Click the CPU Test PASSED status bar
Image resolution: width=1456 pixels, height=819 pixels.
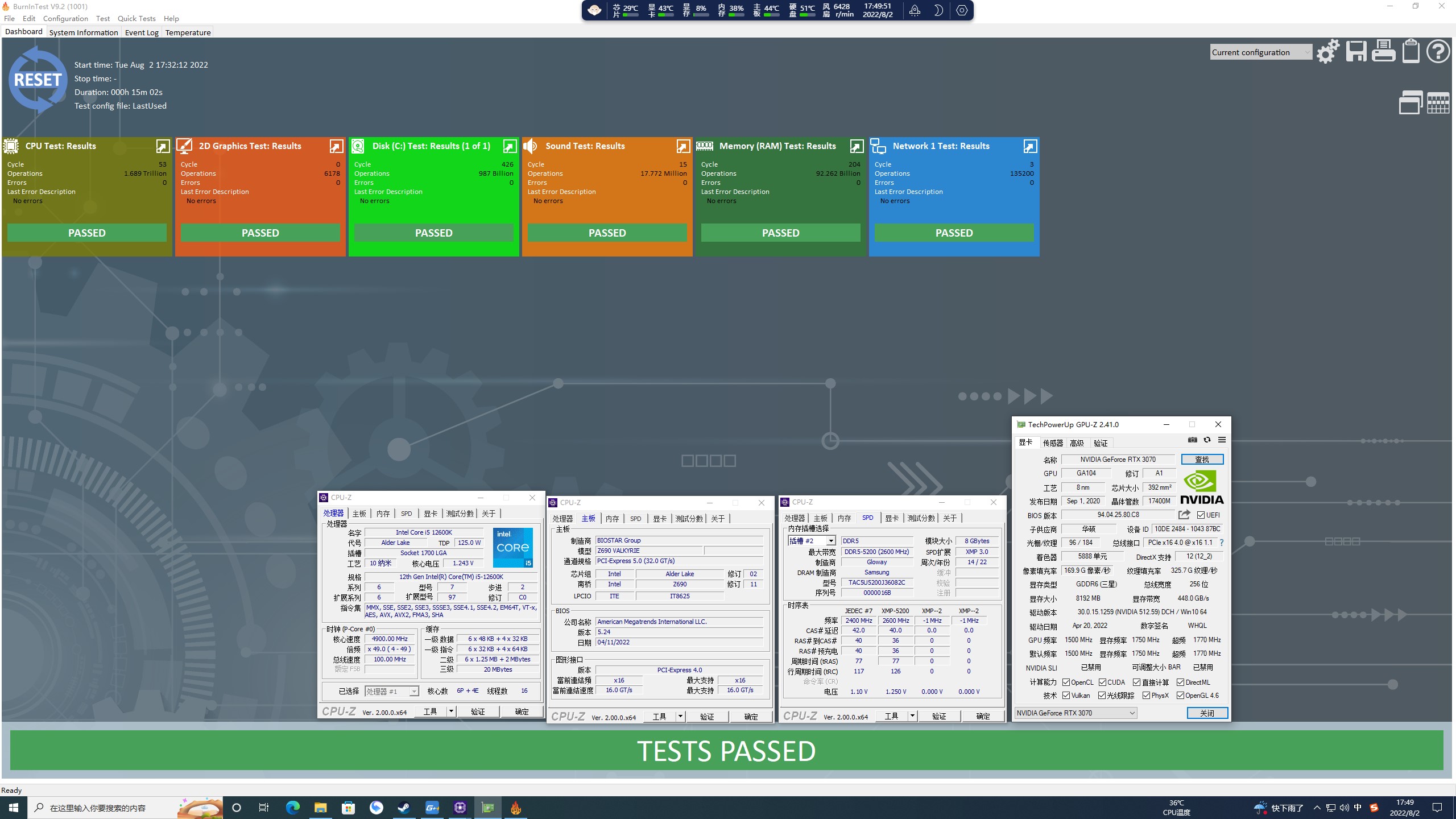click(87, 233)
